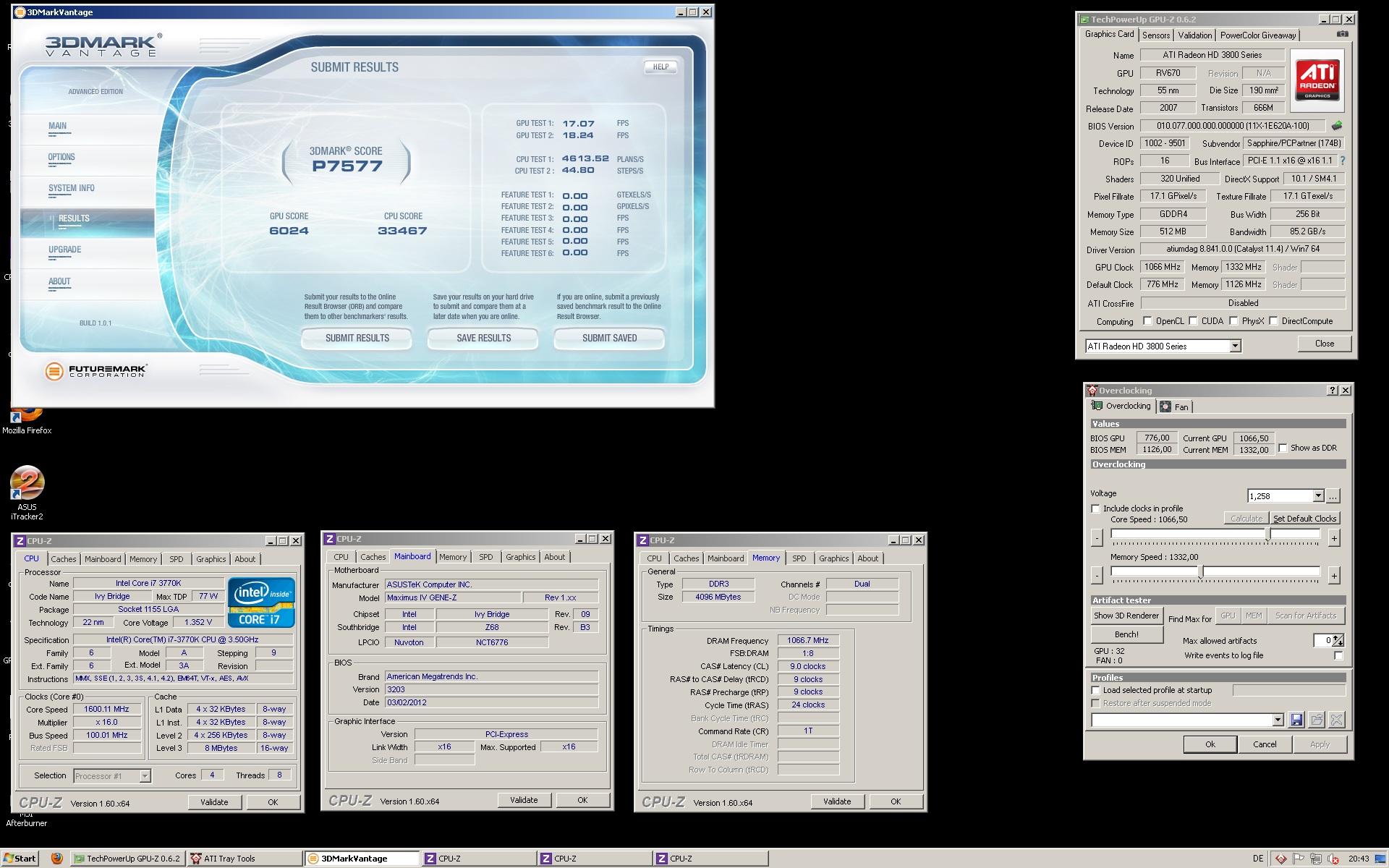This screenshot has height=868, width=1389.
Task: Open the Caches tab in the CPU-Z CPU window
Action: 63,559
